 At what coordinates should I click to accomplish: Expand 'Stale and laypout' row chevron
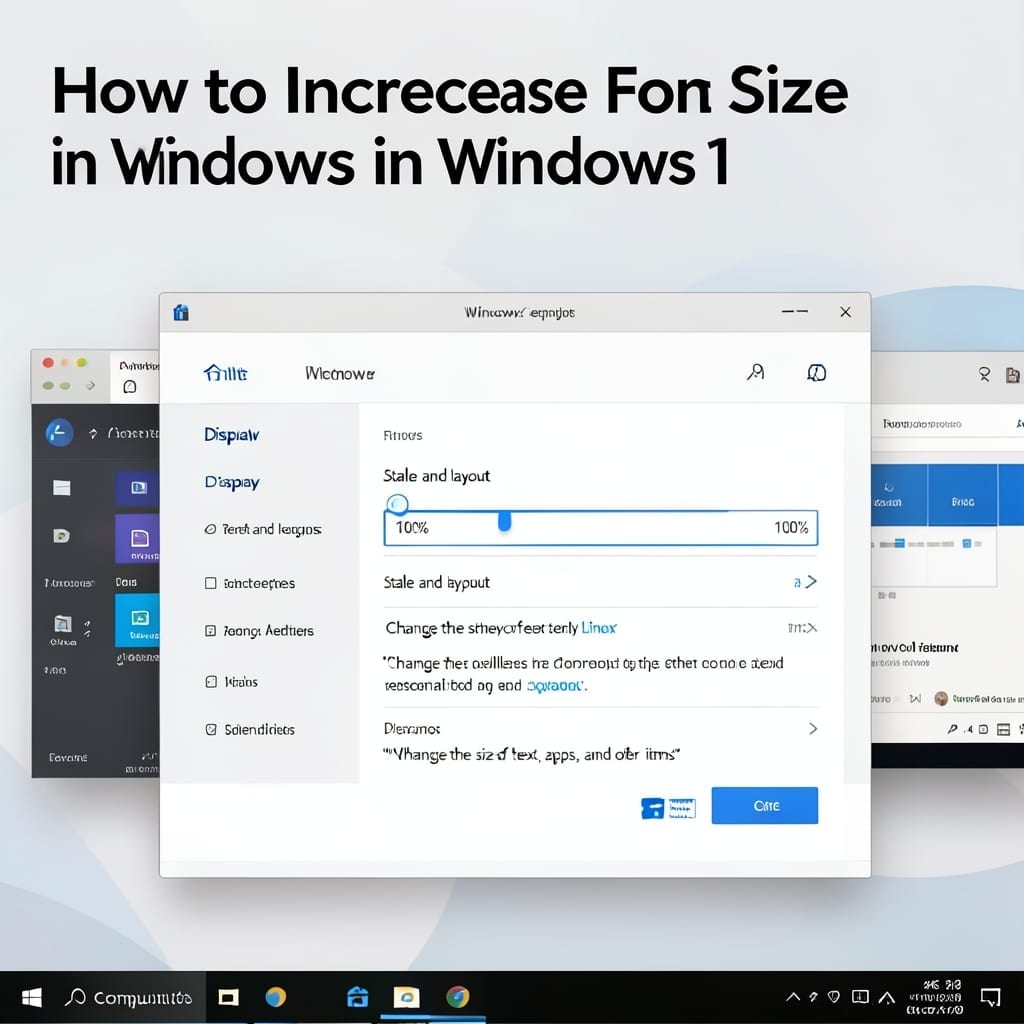(x=811, y=582)
